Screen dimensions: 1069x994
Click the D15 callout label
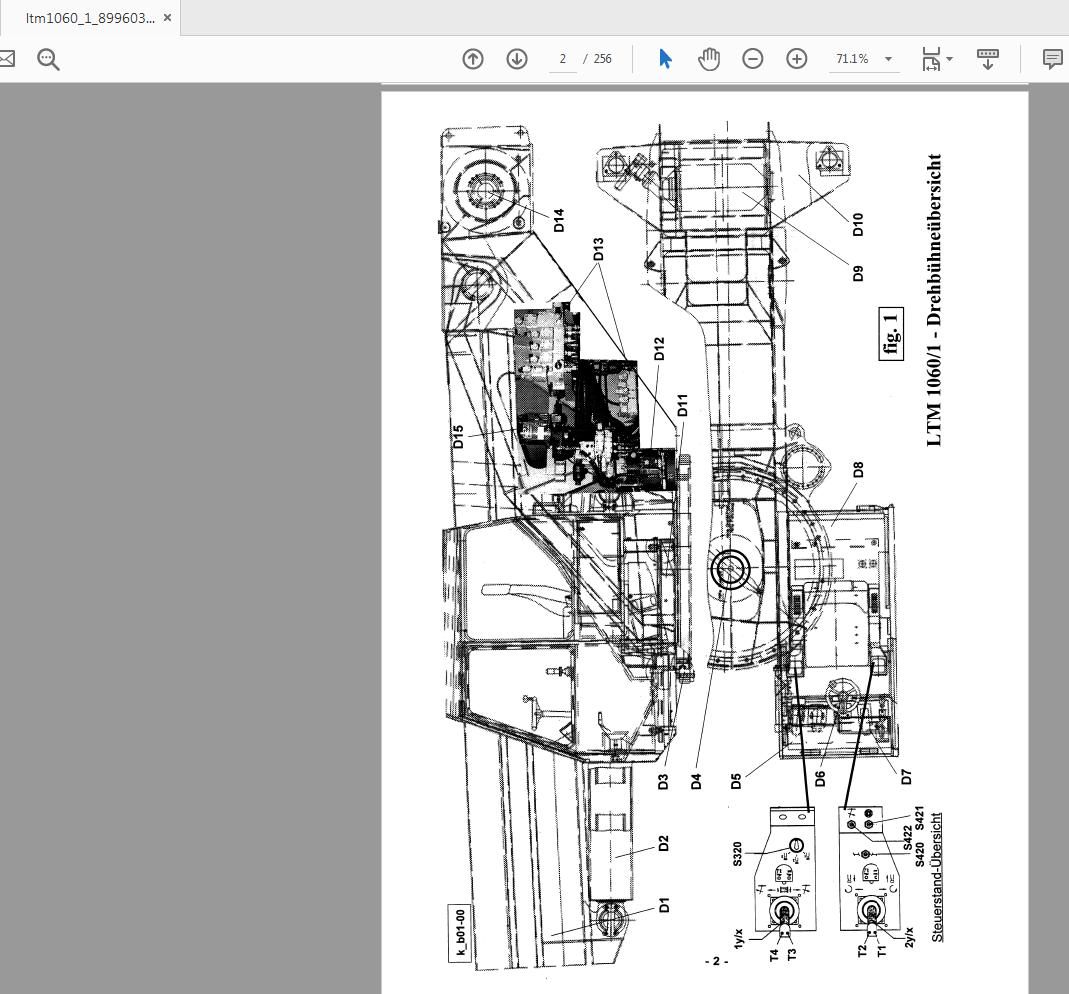[458, 436]
